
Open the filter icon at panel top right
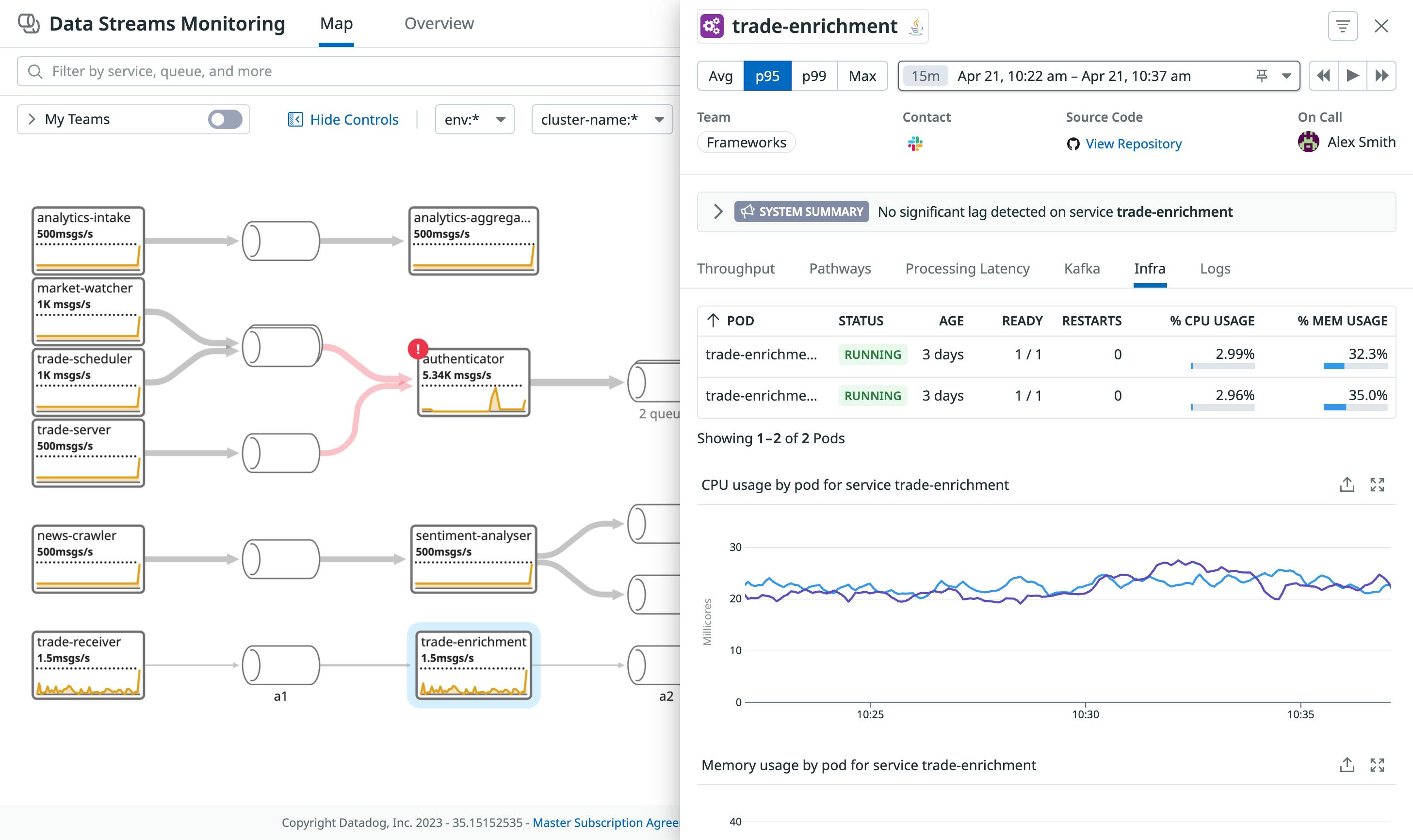point(1344,26)
